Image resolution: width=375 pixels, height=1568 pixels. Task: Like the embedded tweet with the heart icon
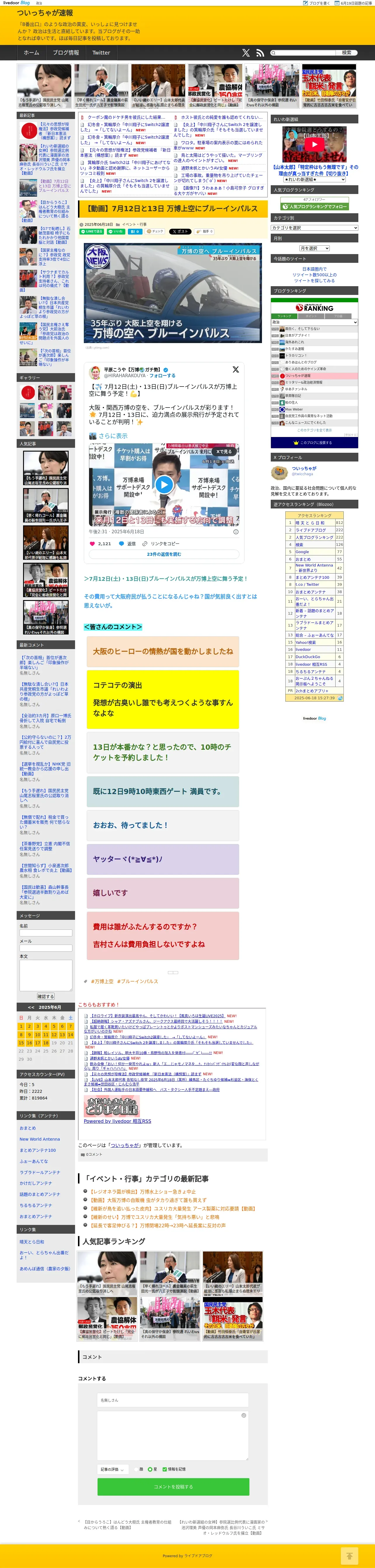click(x=93, y=543)
